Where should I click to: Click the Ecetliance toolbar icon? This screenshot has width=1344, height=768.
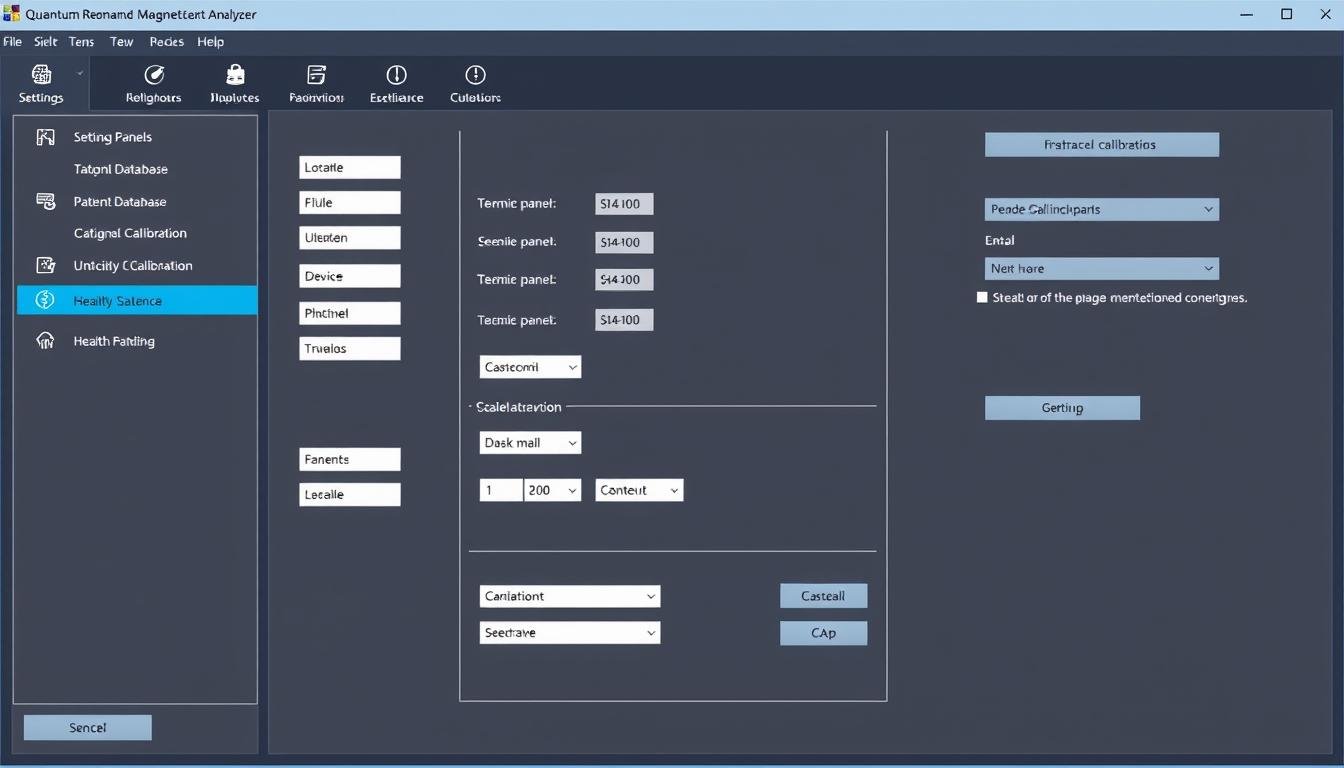coord(396,75)
